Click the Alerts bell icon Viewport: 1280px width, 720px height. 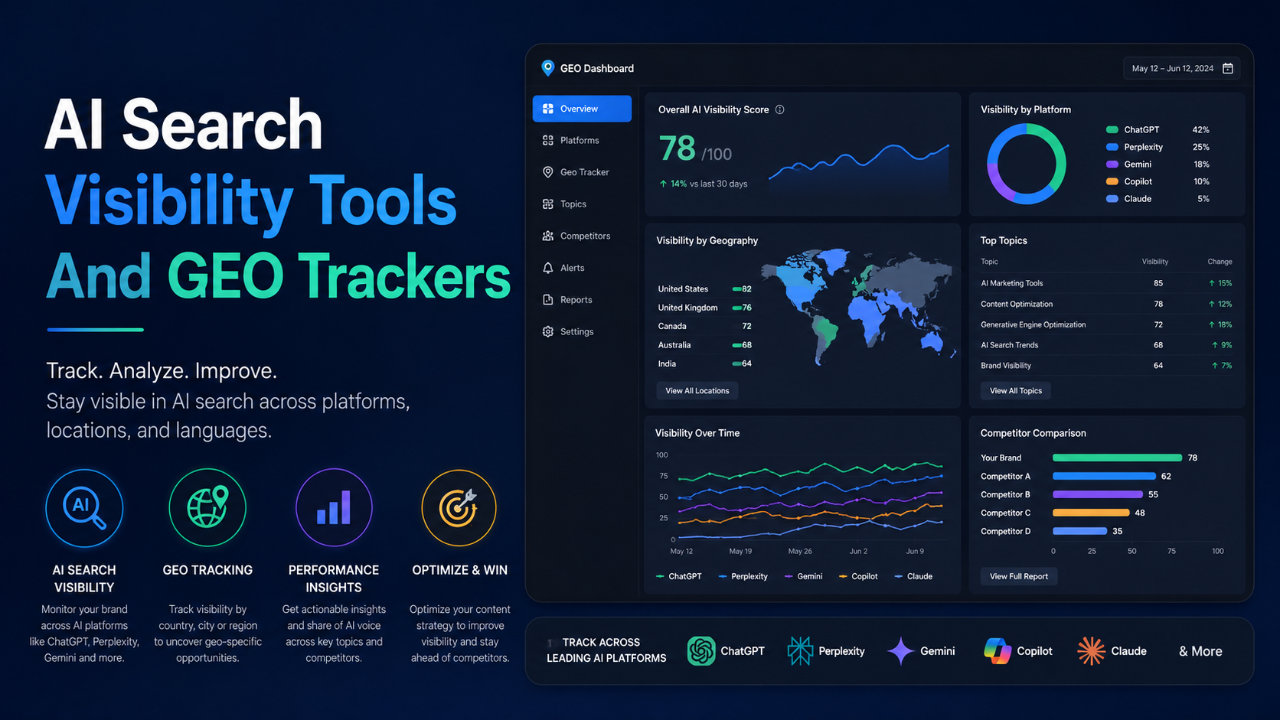[548, 268]
